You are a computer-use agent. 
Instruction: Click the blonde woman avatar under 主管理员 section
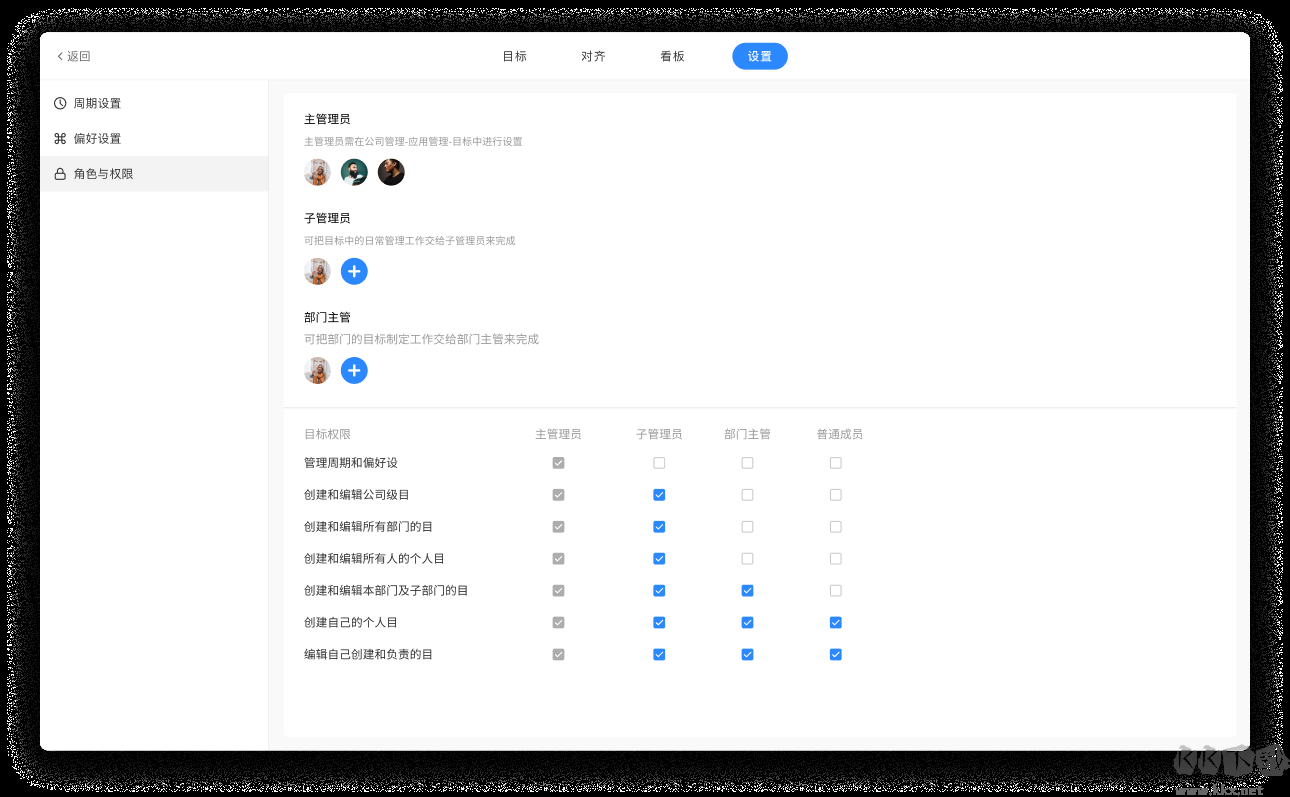[317, 172]
